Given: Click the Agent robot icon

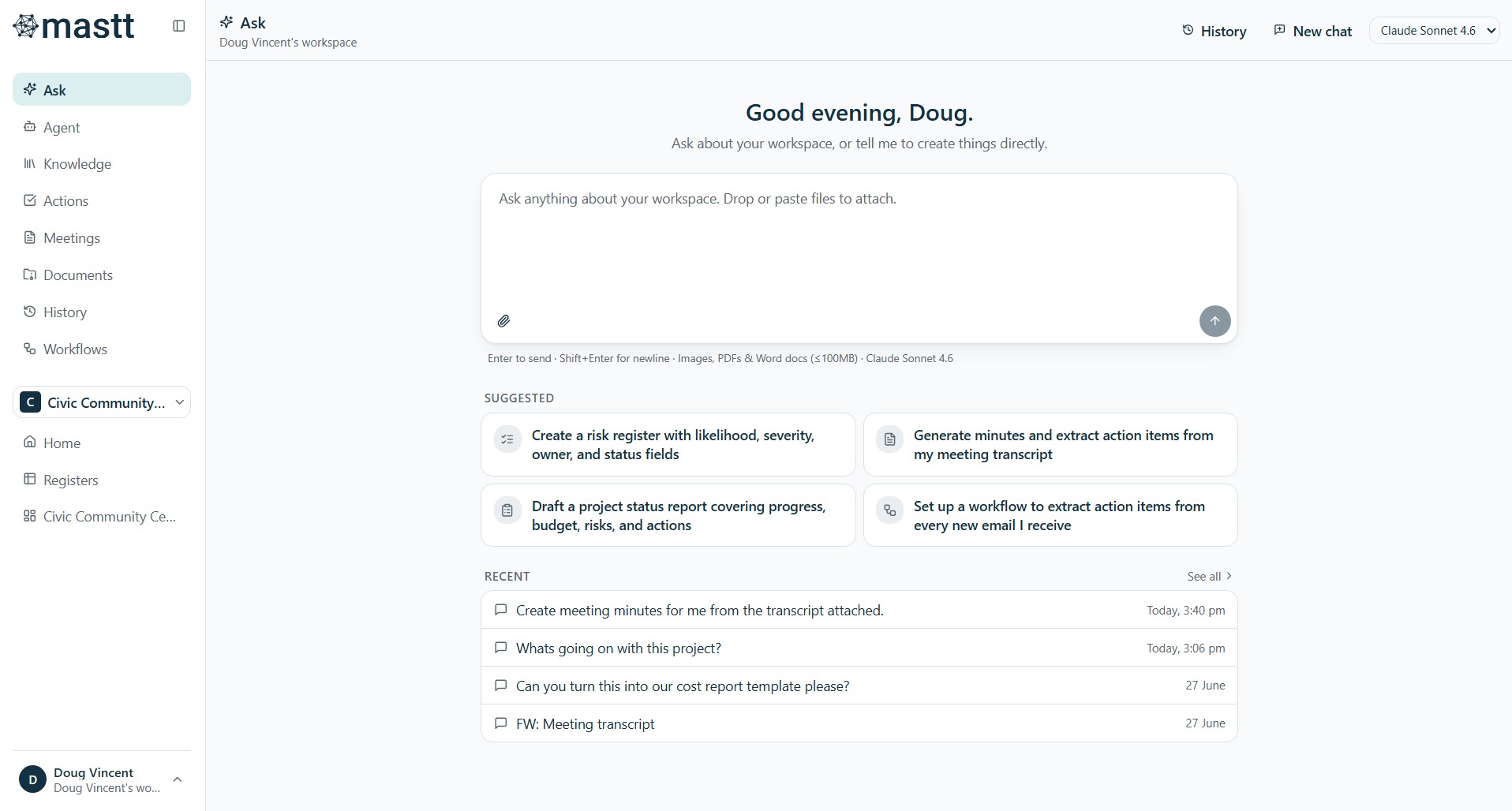Looking at the screenshot, I should pyautogui.click(x=30, y=126).
